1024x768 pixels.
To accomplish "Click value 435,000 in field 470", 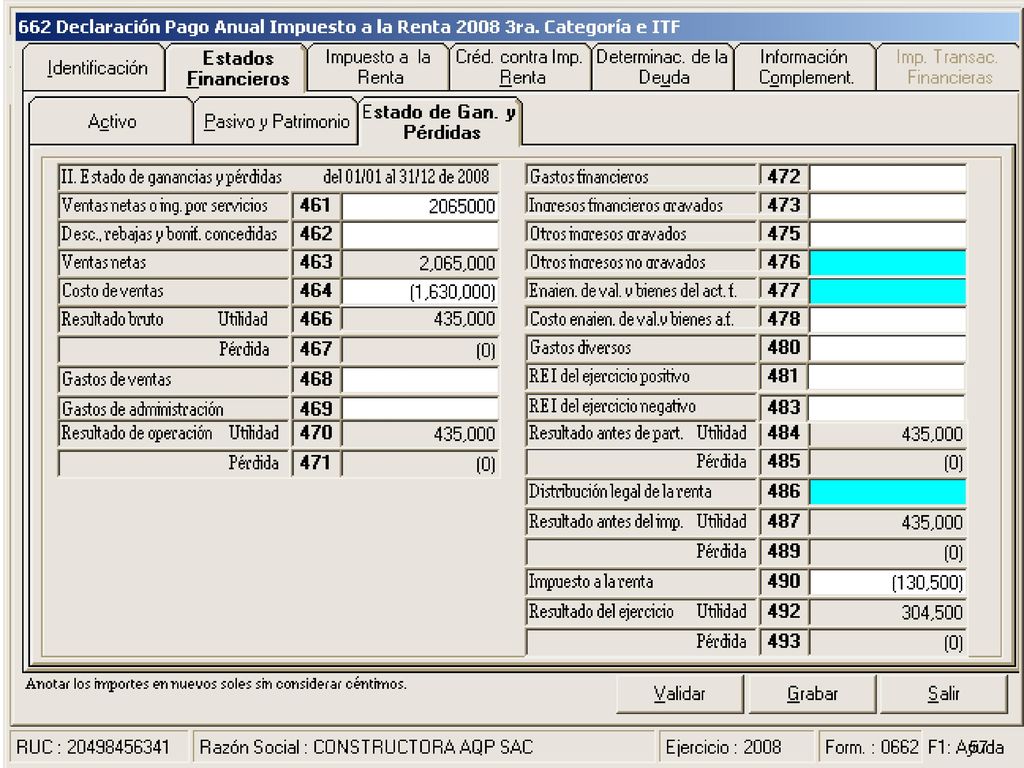I will click(x=464, y=434).
